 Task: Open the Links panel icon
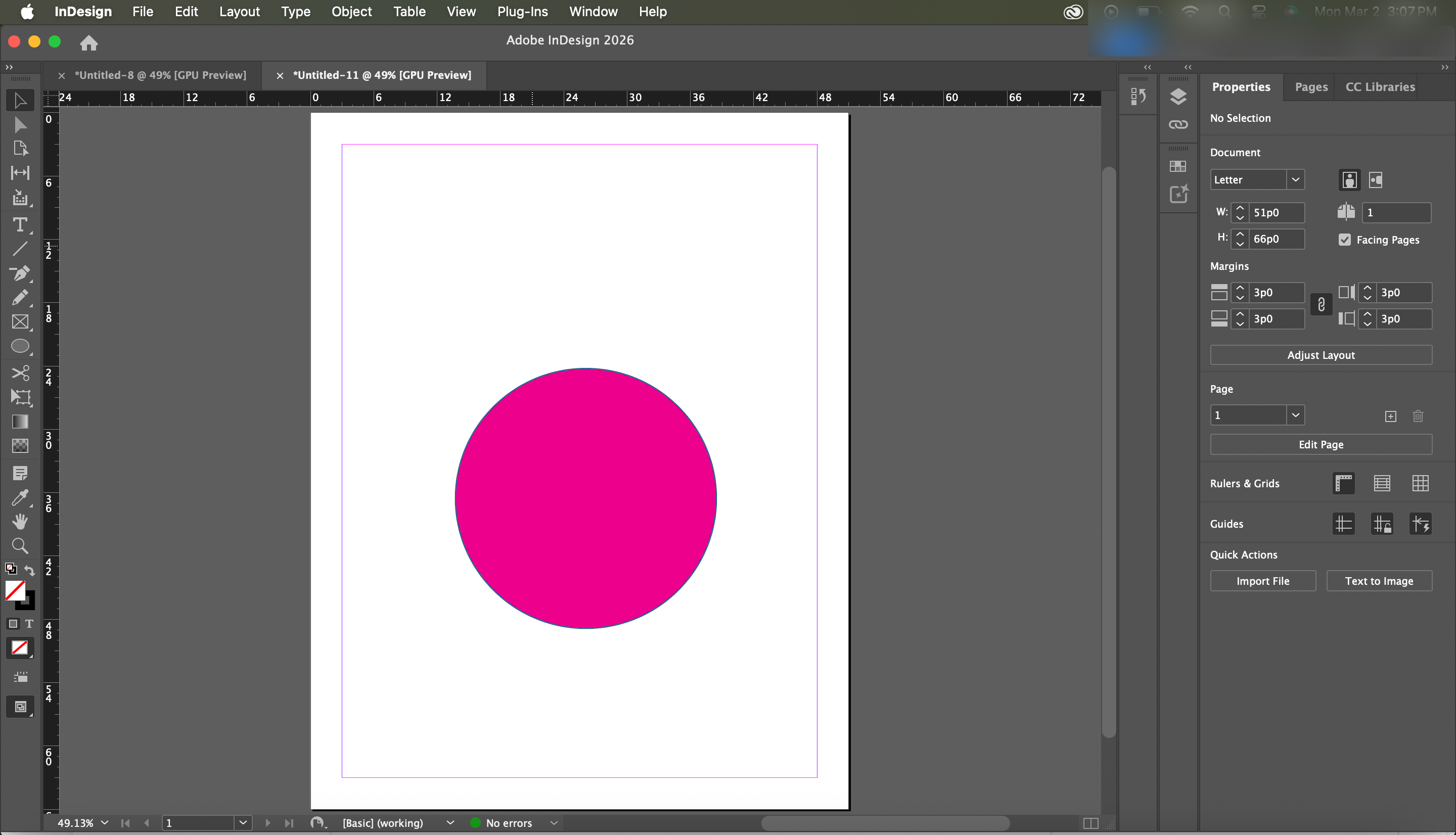[1178, 124]
